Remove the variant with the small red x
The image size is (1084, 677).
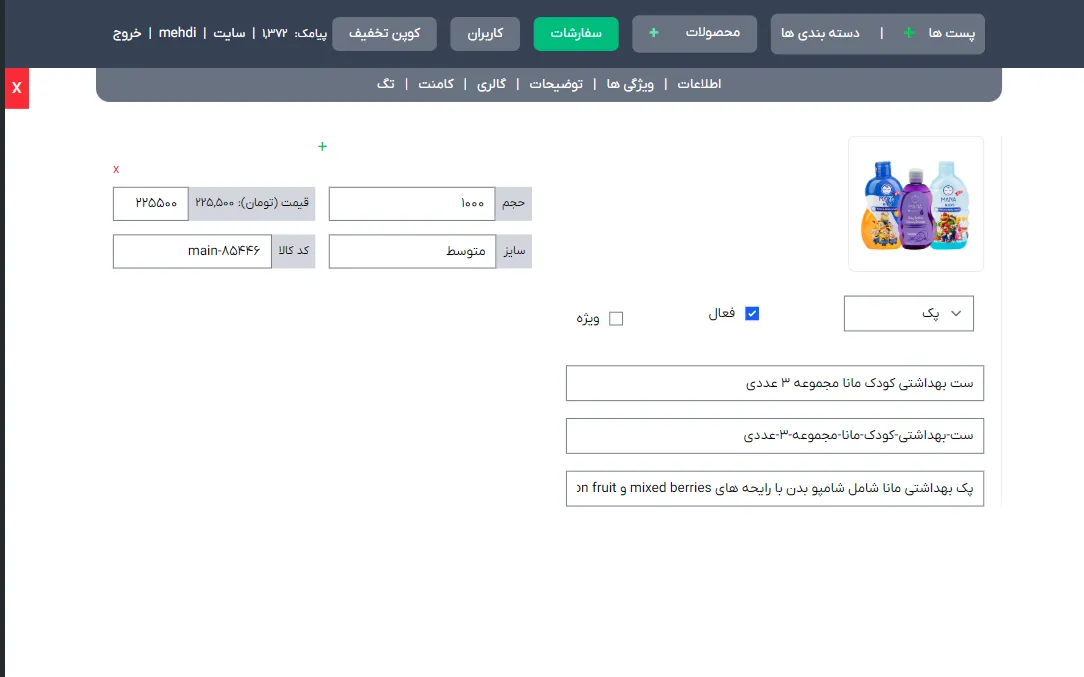click(x=116, y=169)
